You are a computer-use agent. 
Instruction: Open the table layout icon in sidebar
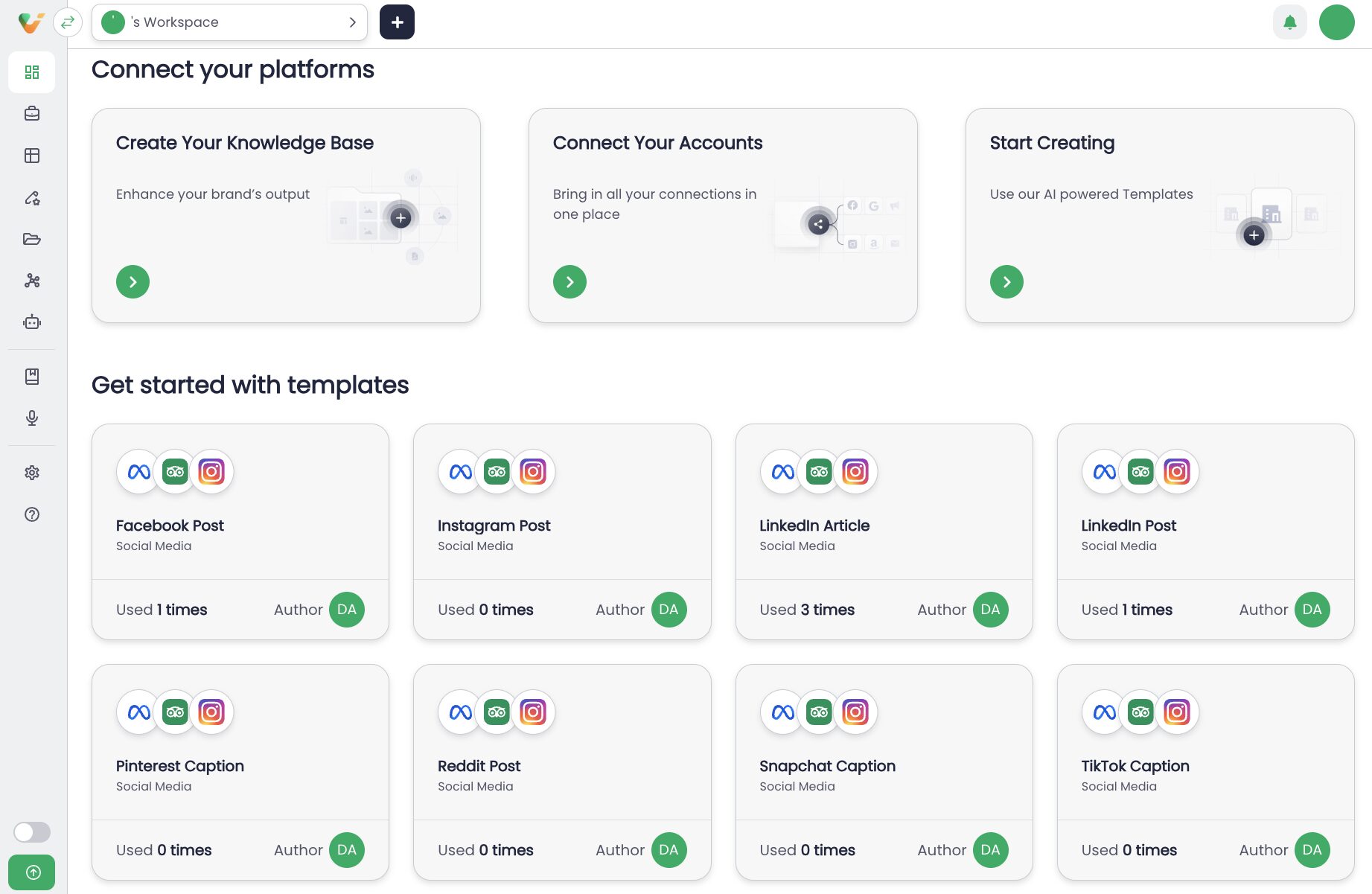pos(31,156)
